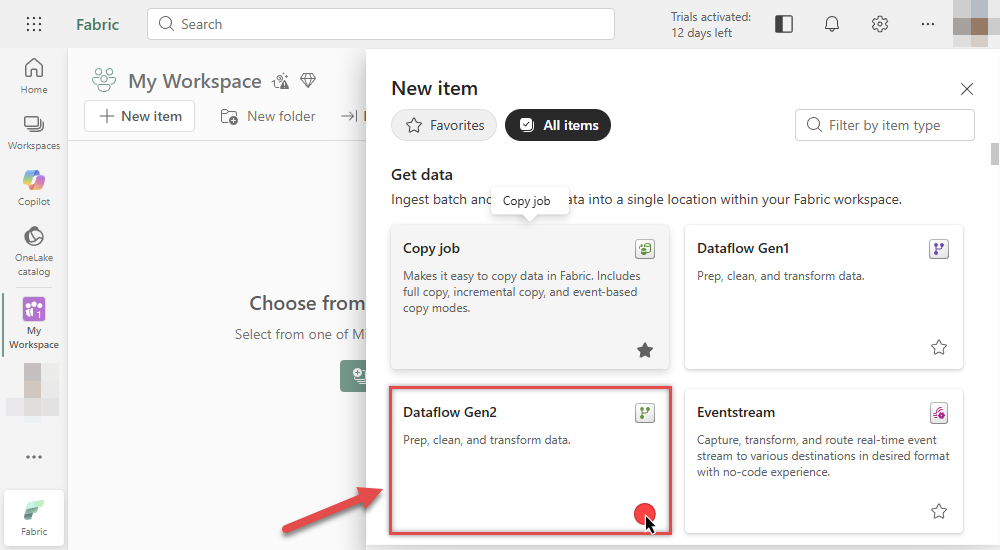
Task: Select My Workspace in the sidebar
Action: (x=34, y=323)
